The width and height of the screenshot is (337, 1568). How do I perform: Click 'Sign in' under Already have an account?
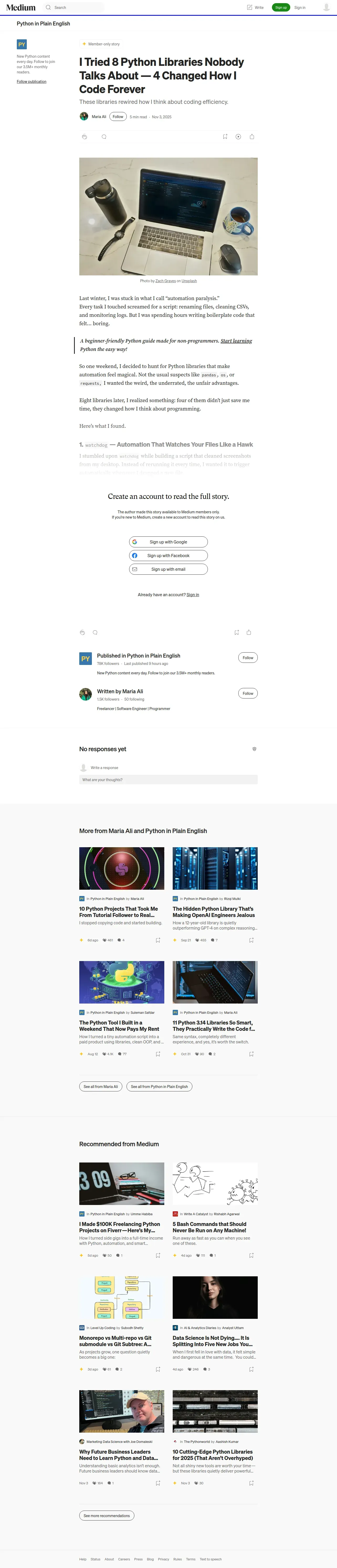click(x=193, y=595)
